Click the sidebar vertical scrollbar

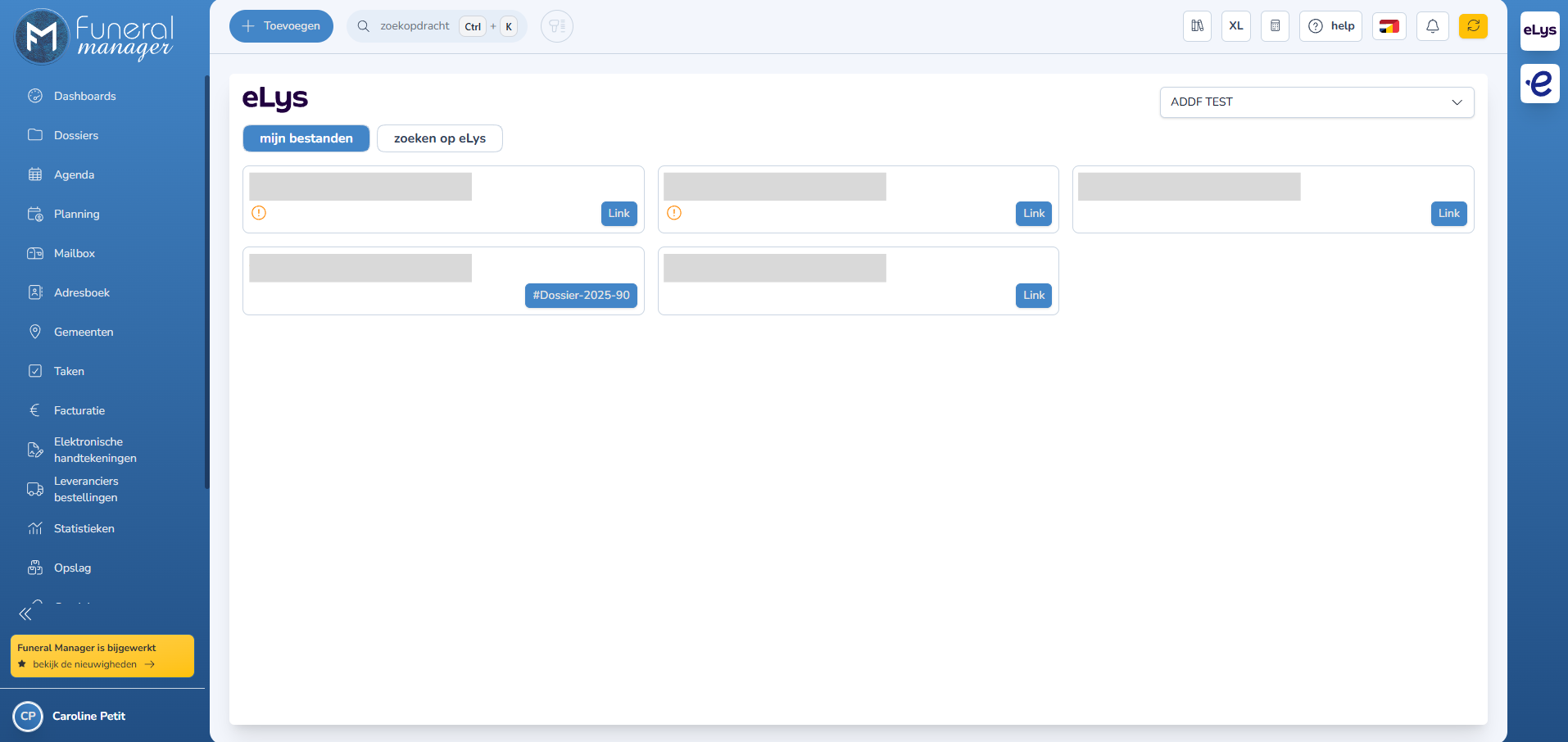(207, 283)
